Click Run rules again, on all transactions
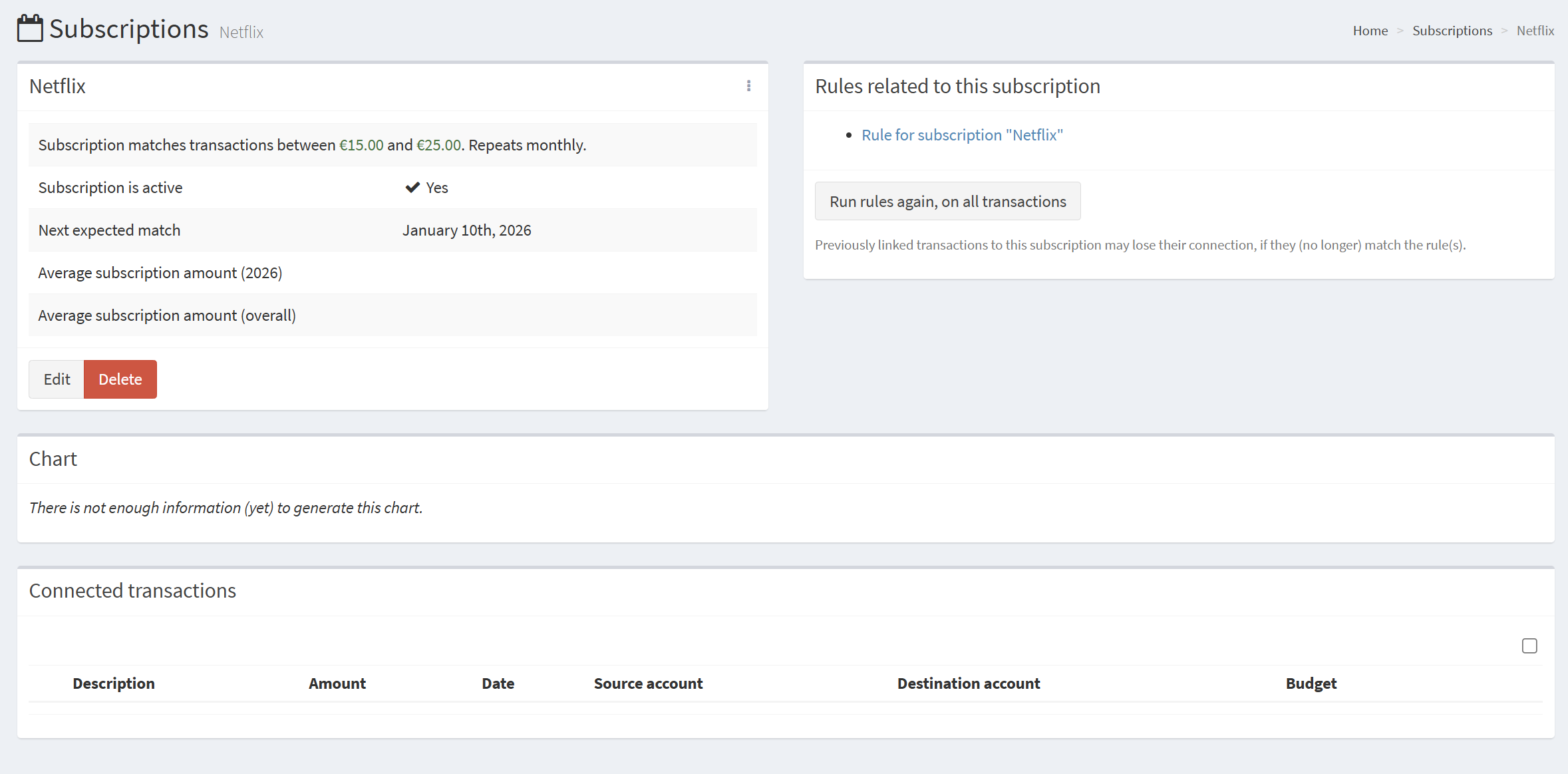Screen dimensions: 1568x774 [x=947, y=201]
